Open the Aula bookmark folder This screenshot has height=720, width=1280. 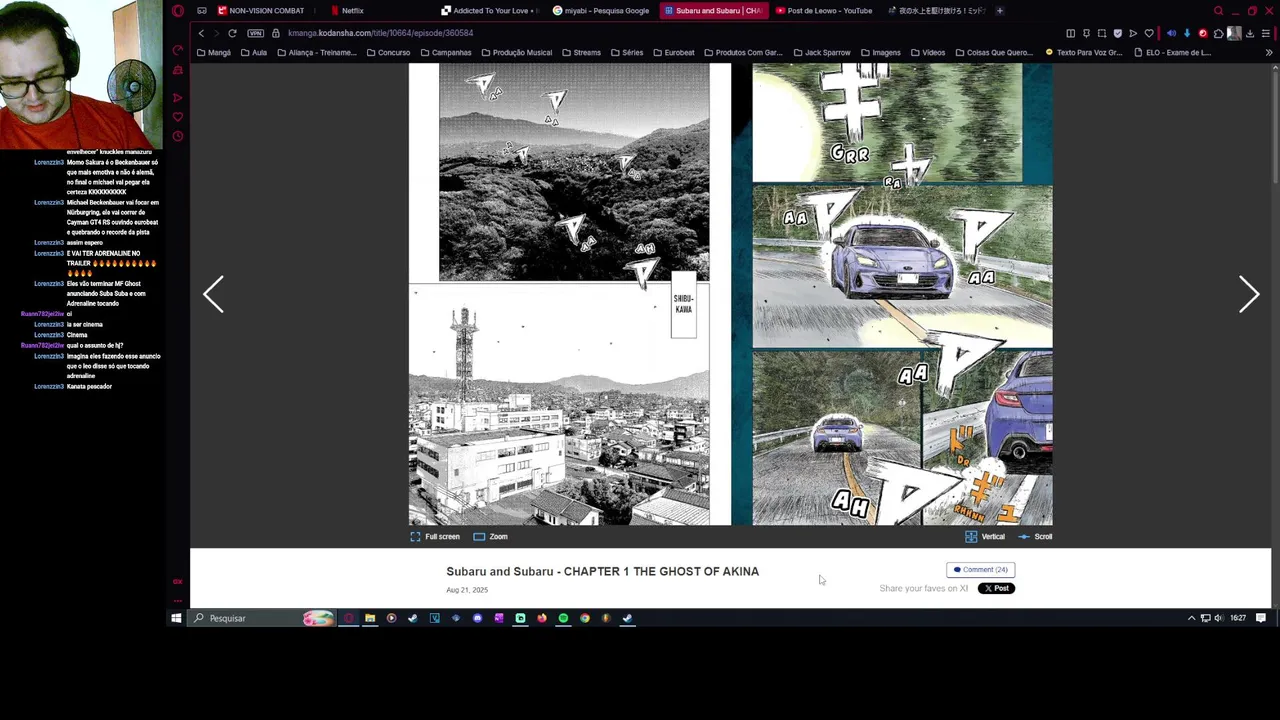tap(254, 52)
